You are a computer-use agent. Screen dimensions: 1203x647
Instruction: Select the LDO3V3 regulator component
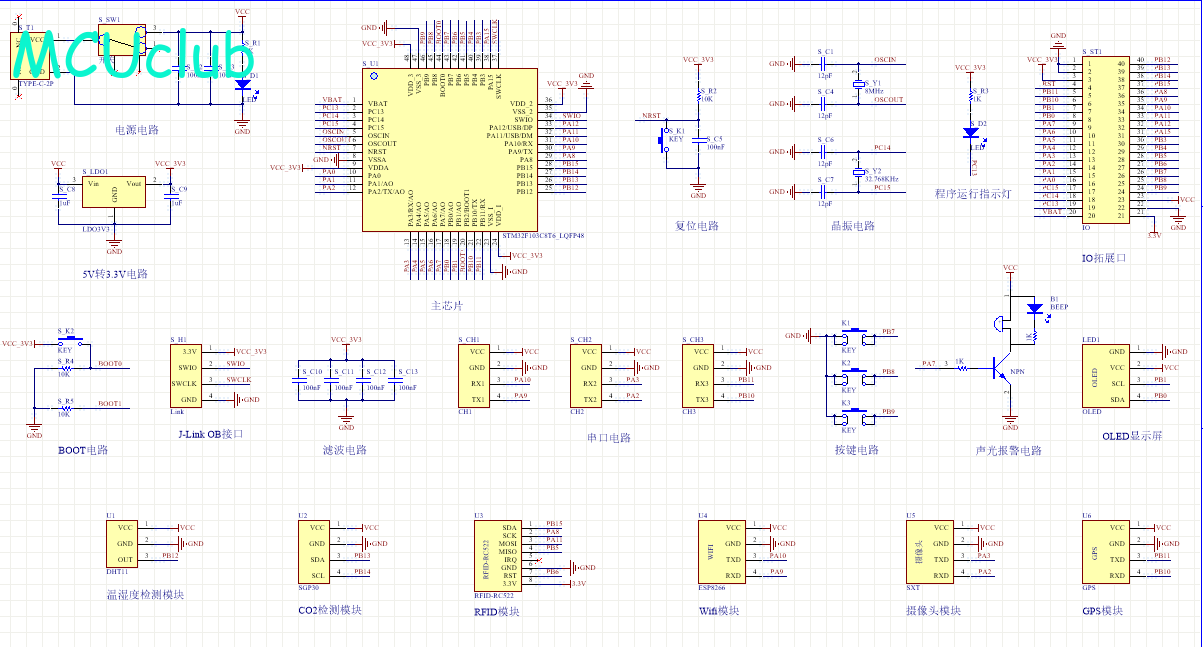(x=114, y=193)
